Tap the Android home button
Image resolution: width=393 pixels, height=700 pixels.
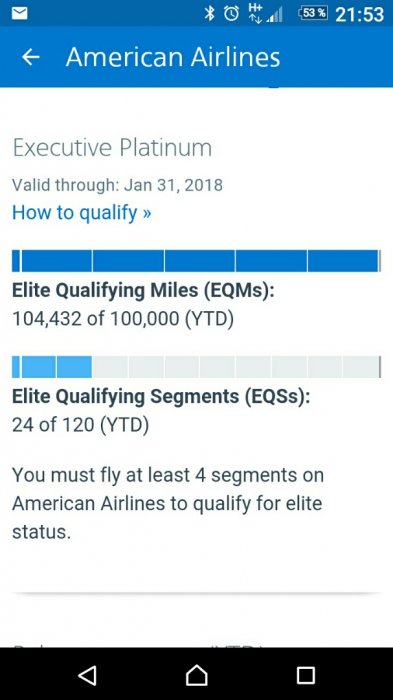196,675
